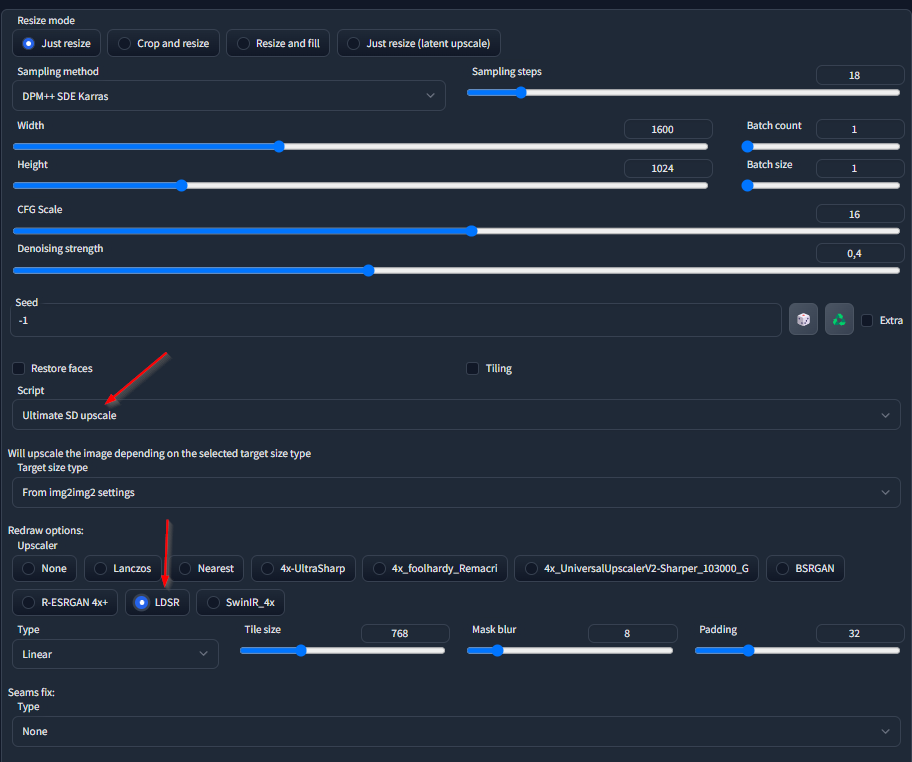Adjust the Tile size slider
Screen dimensions: 912x762
[x=343, y=650]
